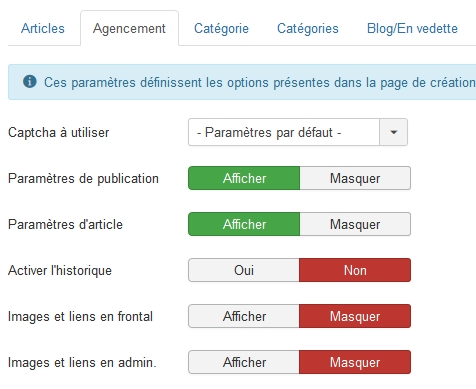Click the Captcha dropdown arrow button
The image size is (476, 389).
tap(393, 132)
